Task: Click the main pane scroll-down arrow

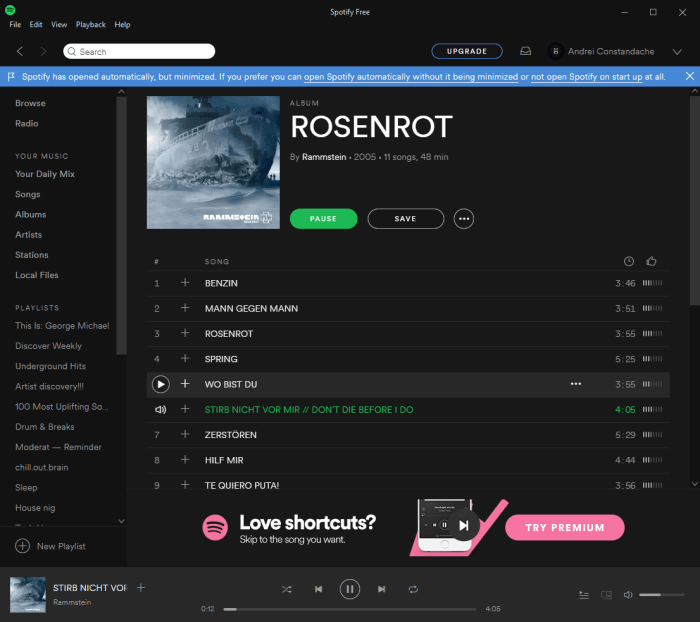Action: click(695, 484)
